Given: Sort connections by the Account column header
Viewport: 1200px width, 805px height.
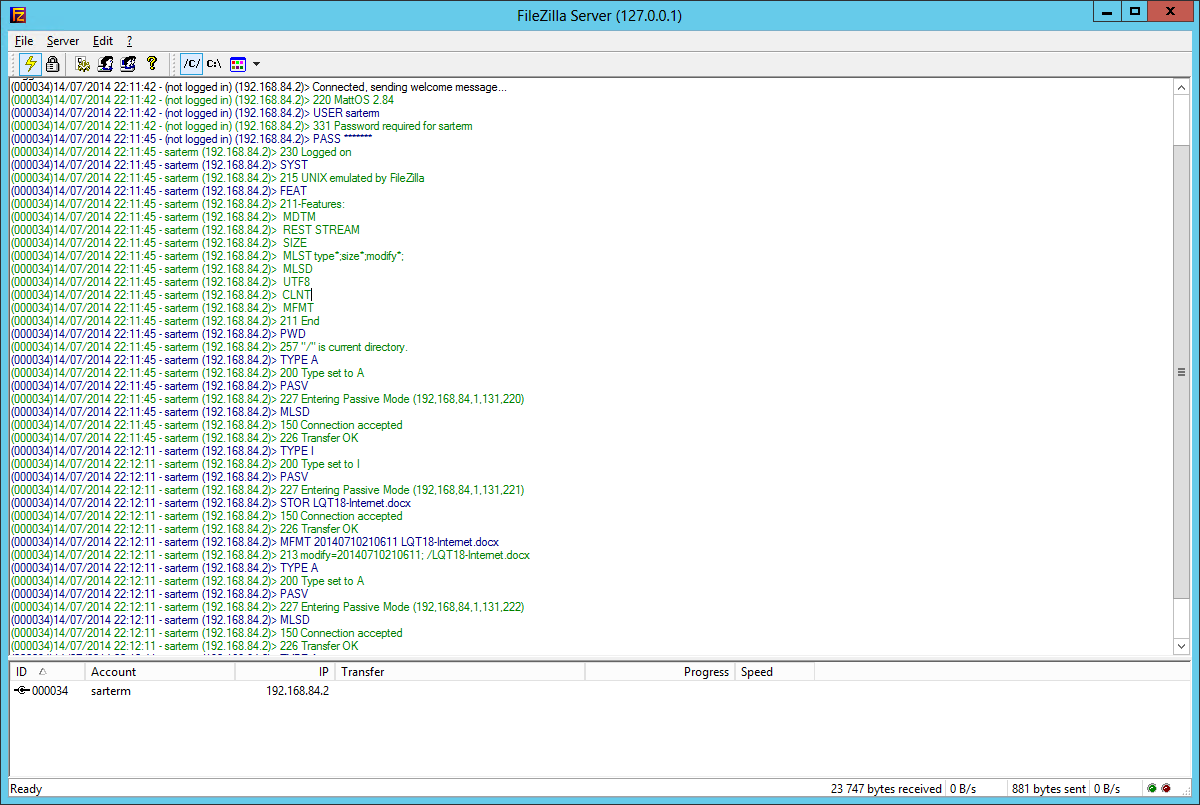Looking at the screenshot, I should [x=159, y=672].
